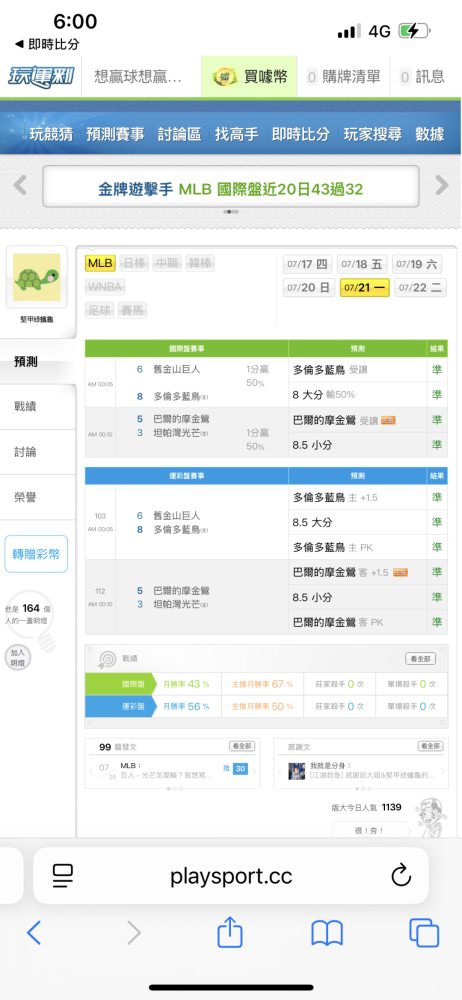Viewport: 462px width, 1000px height.
Task: Open the 金牌遊擊手 MLB banner
Action: [x=231, y=187]
